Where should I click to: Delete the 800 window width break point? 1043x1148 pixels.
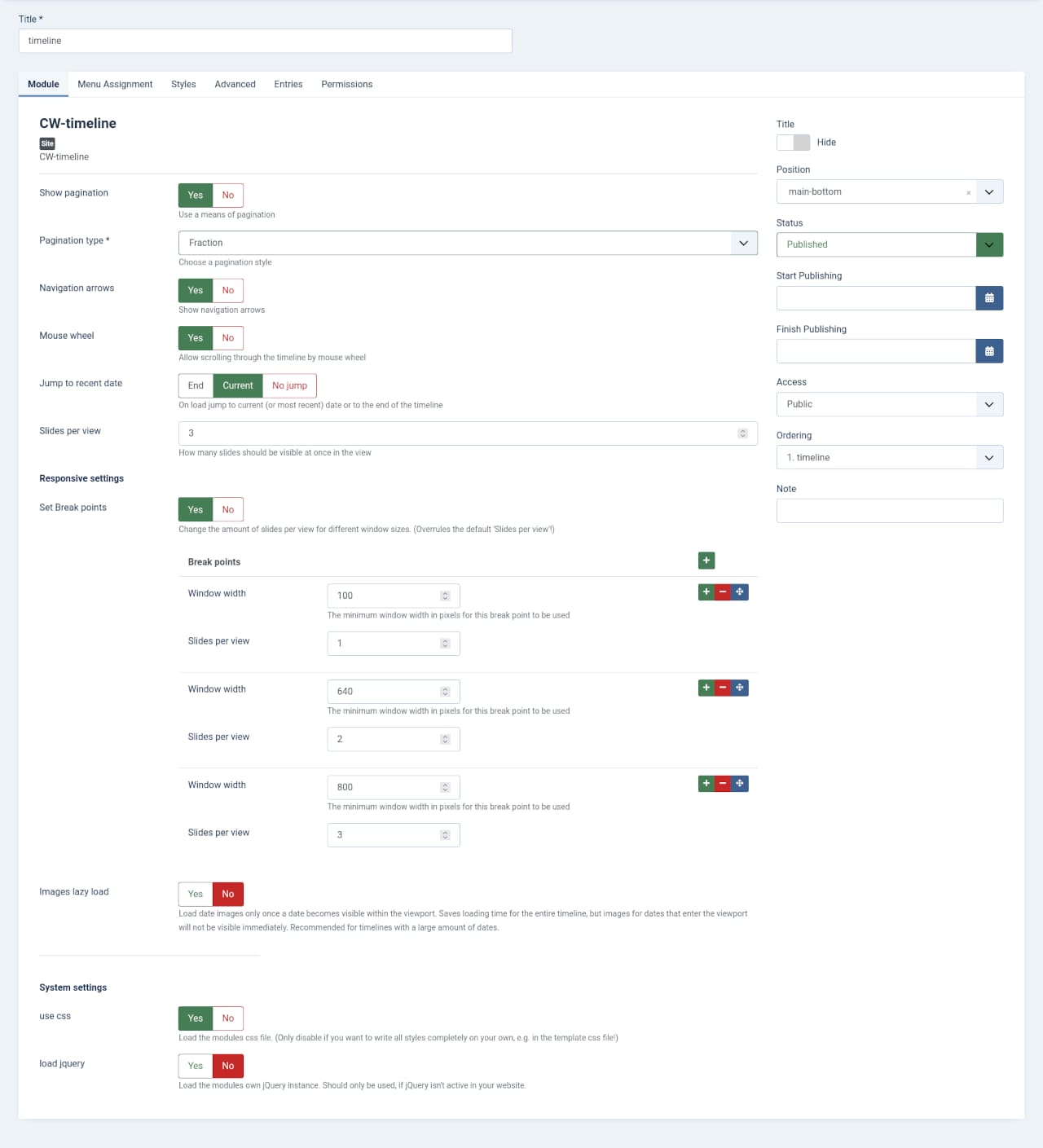723,784
